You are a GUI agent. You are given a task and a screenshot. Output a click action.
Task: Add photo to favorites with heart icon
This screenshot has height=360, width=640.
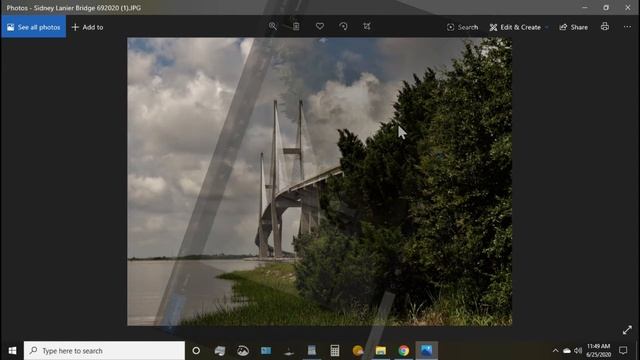coord(320,26)
